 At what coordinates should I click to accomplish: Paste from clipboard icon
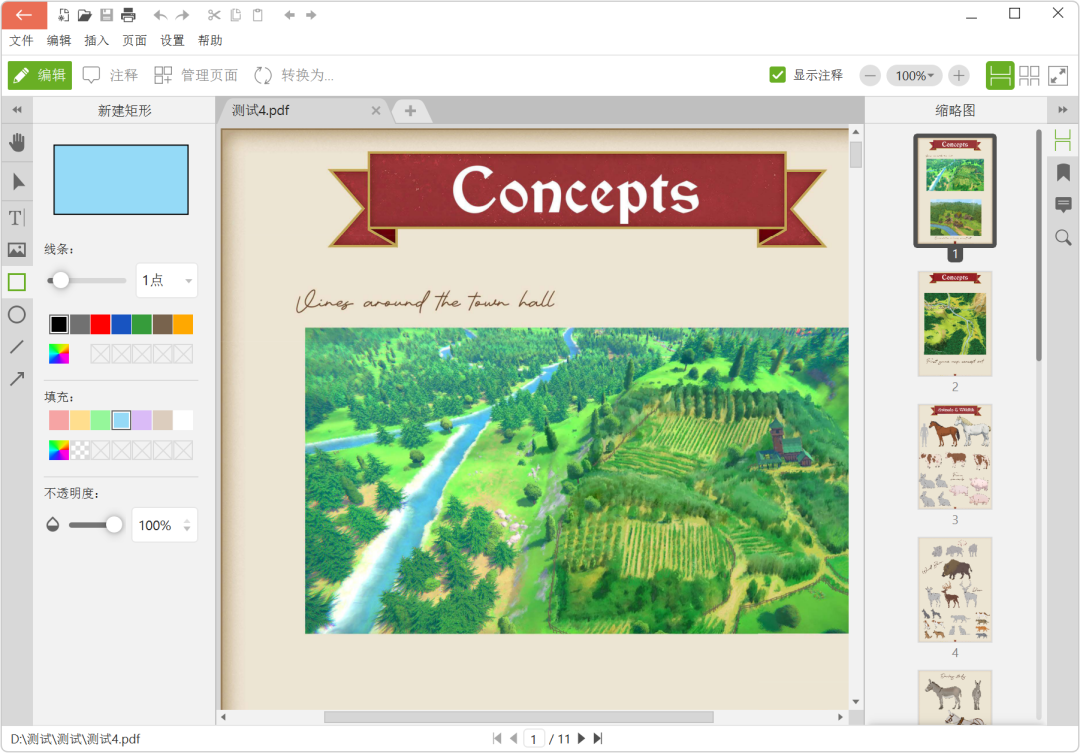click(258, 14)
